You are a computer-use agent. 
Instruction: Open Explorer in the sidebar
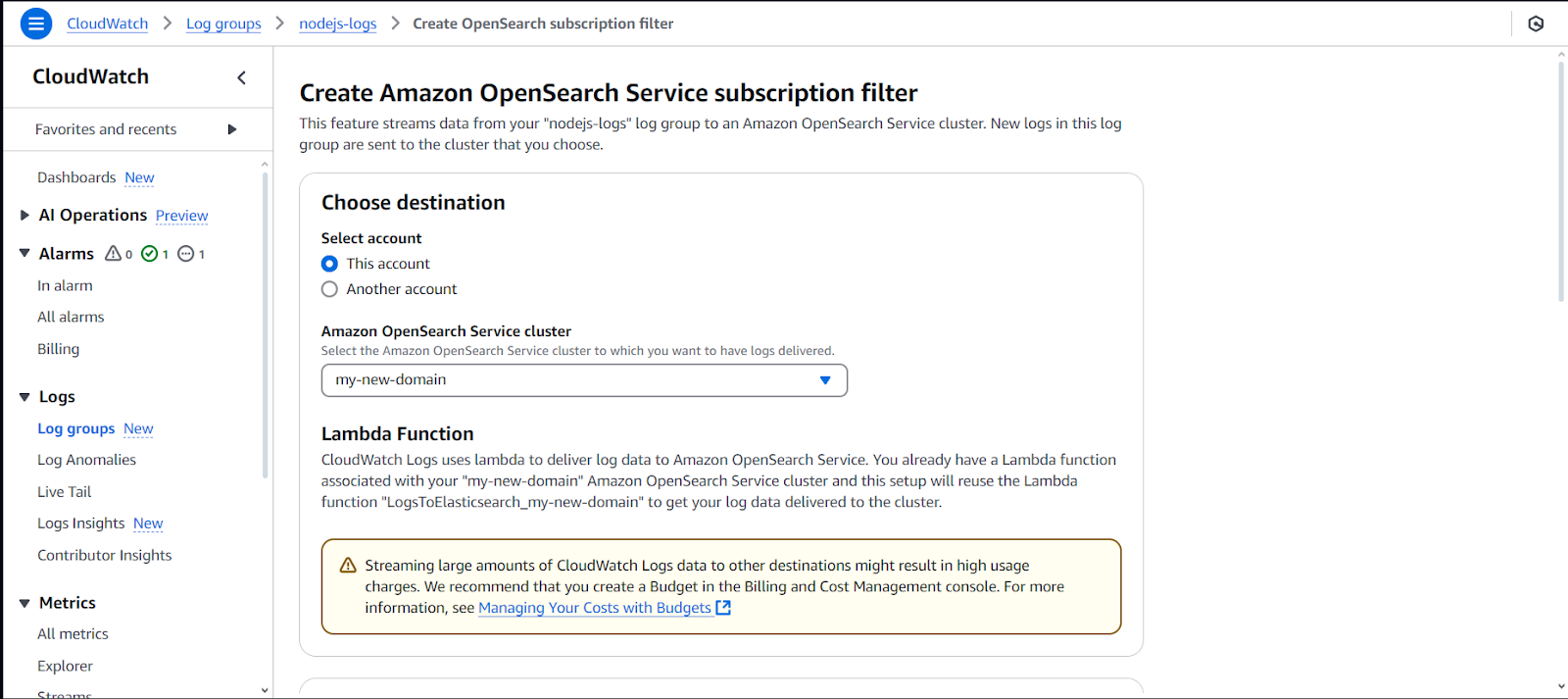(65, 666)
